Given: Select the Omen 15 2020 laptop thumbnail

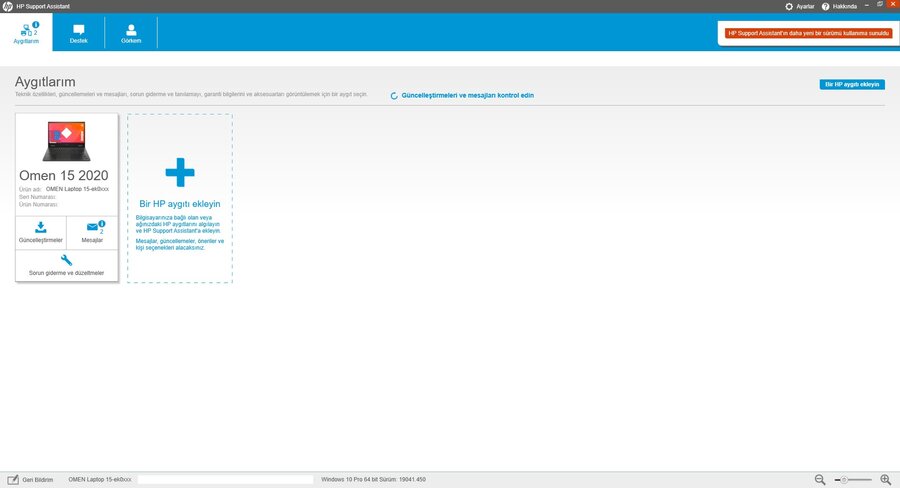Looking at the screenshot, I should [x=67, y=141].
